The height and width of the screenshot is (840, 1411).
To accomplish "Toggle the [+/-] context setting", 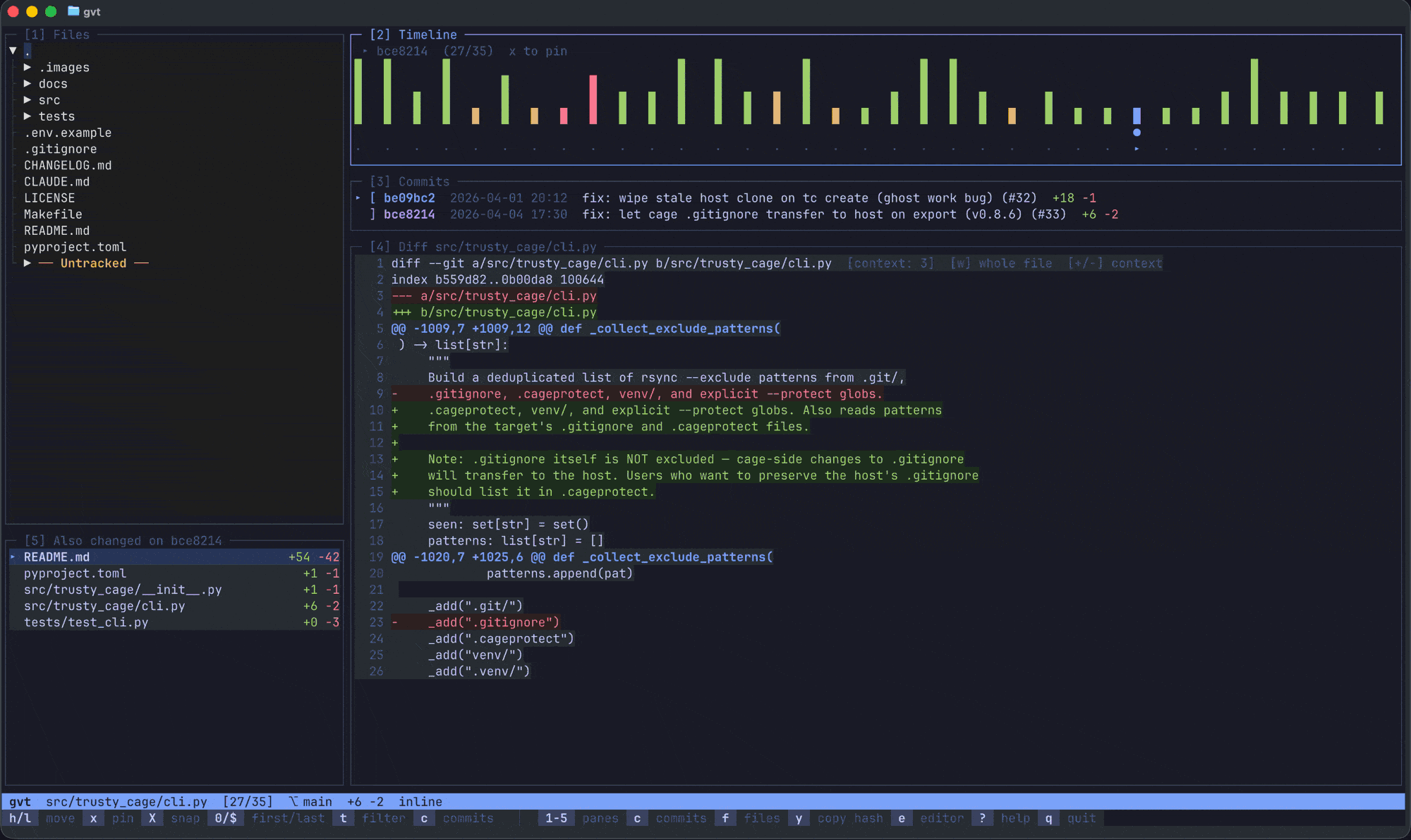I will [x=1114, y=263].
